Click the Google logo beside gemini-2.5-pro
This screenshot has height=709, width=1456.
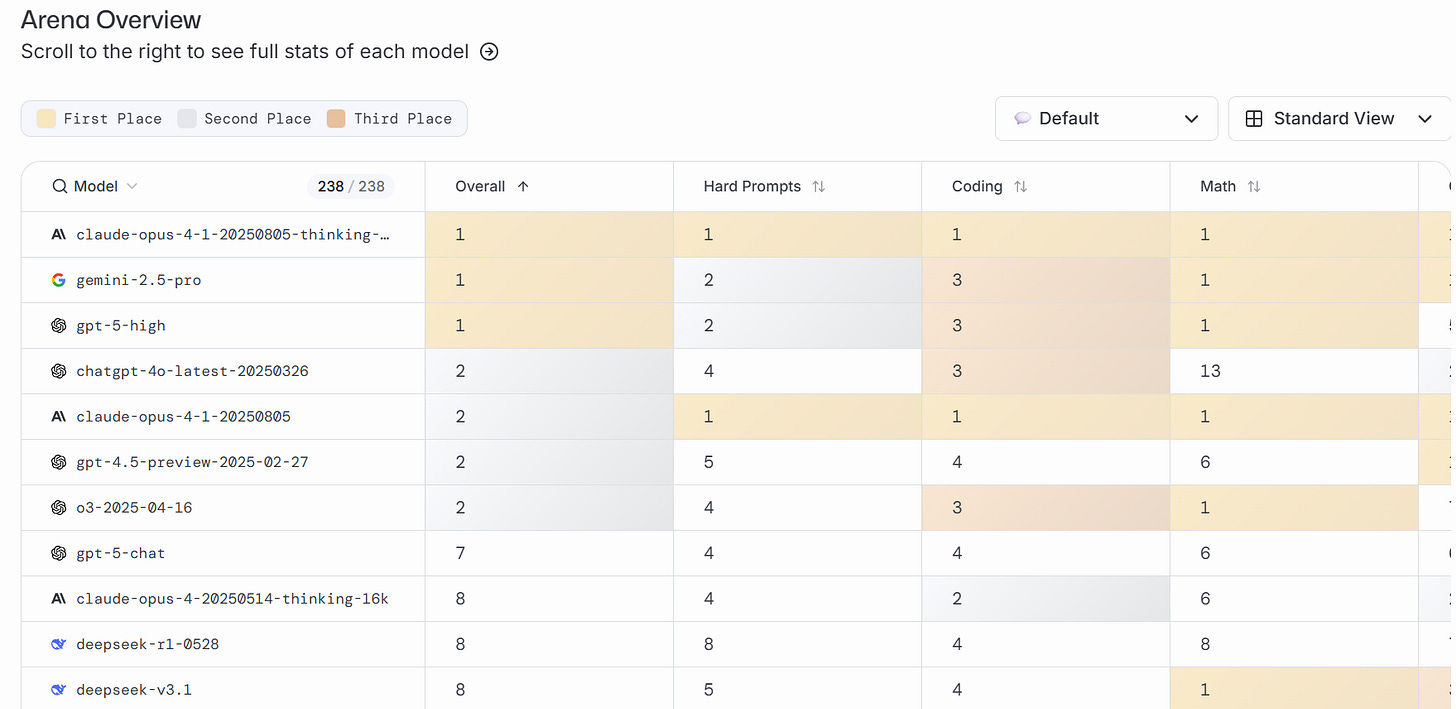pyautogui.click(x=59, y=280)
